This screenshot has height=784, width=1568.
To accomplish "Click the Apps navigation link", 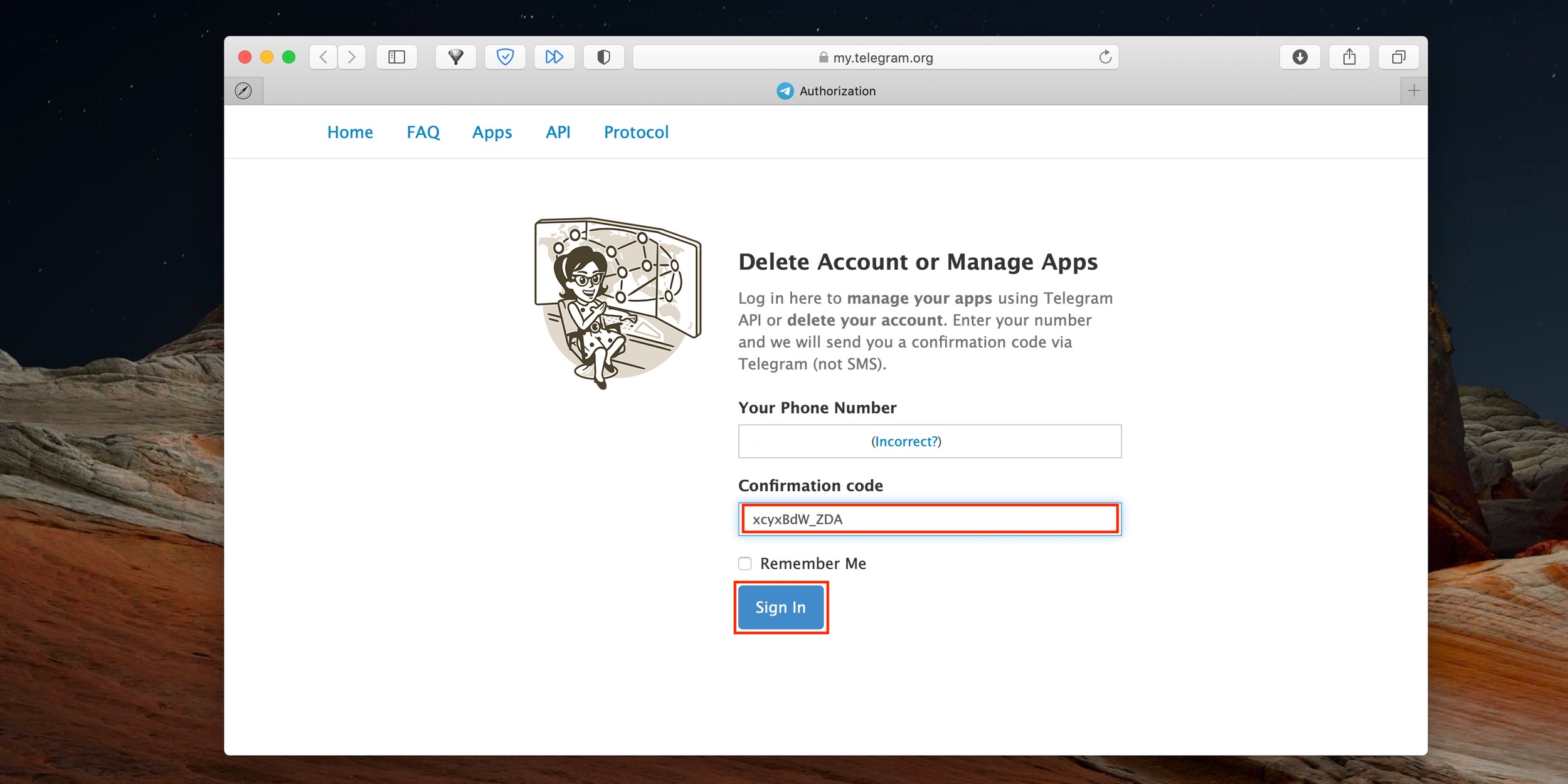I will (492, 131).
